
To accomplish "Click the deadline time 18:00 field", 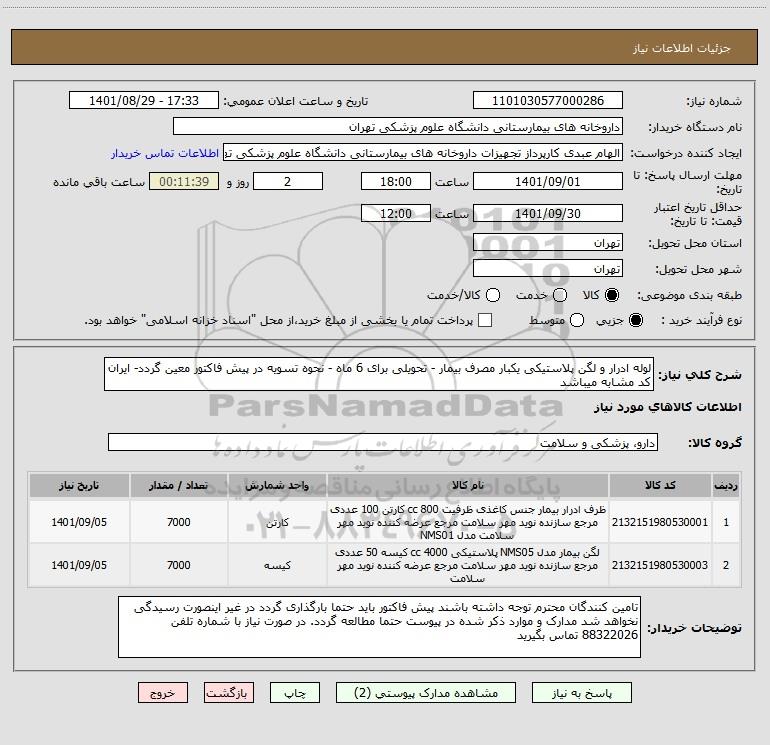I will click(x=396, y=181).
